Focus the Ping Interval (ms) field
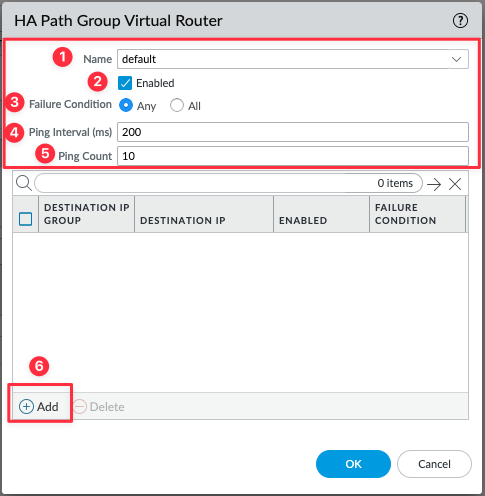 293,132
